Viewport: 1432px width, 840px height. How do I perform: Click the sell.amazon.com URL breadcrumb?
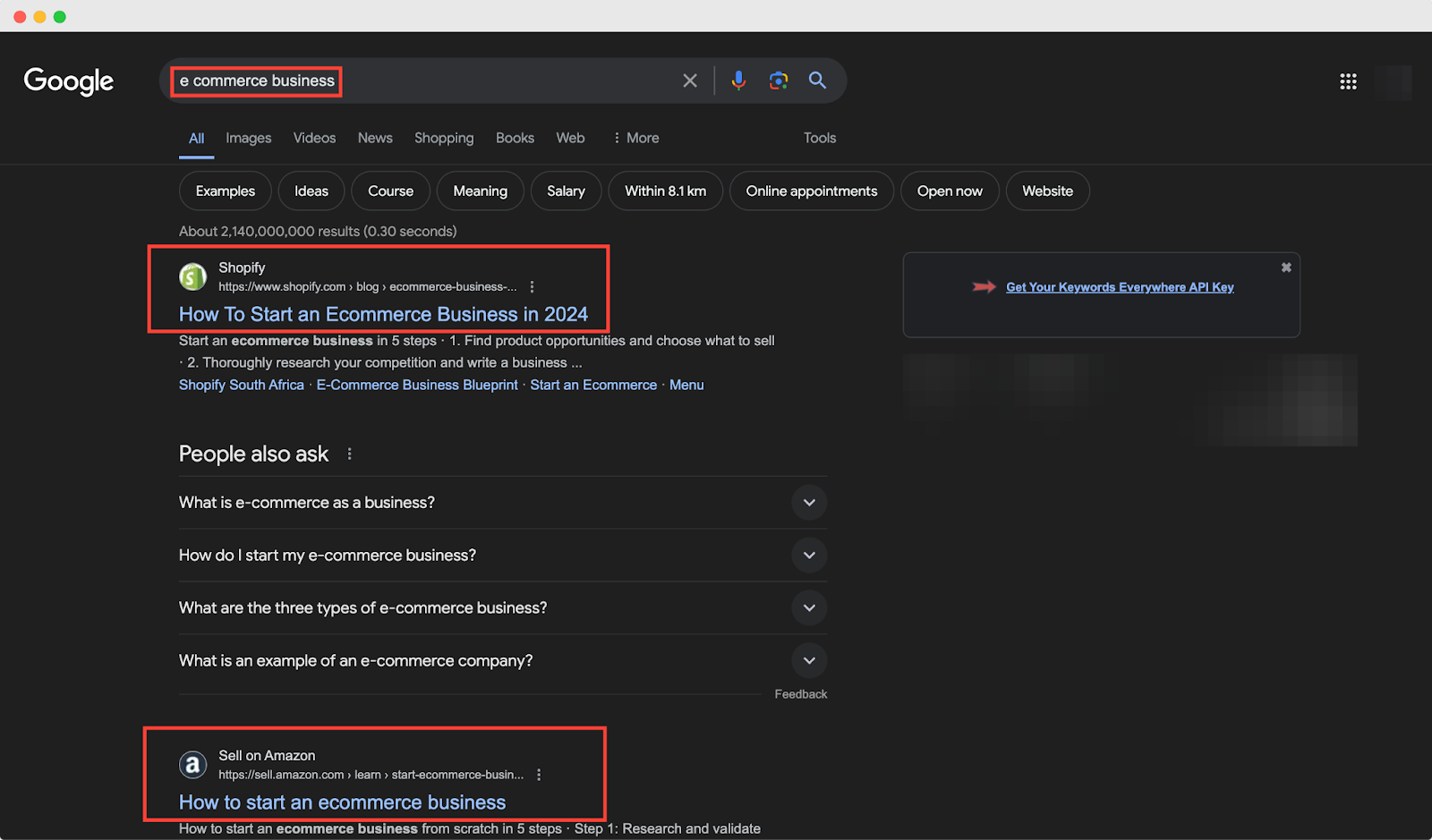[371, 775]
